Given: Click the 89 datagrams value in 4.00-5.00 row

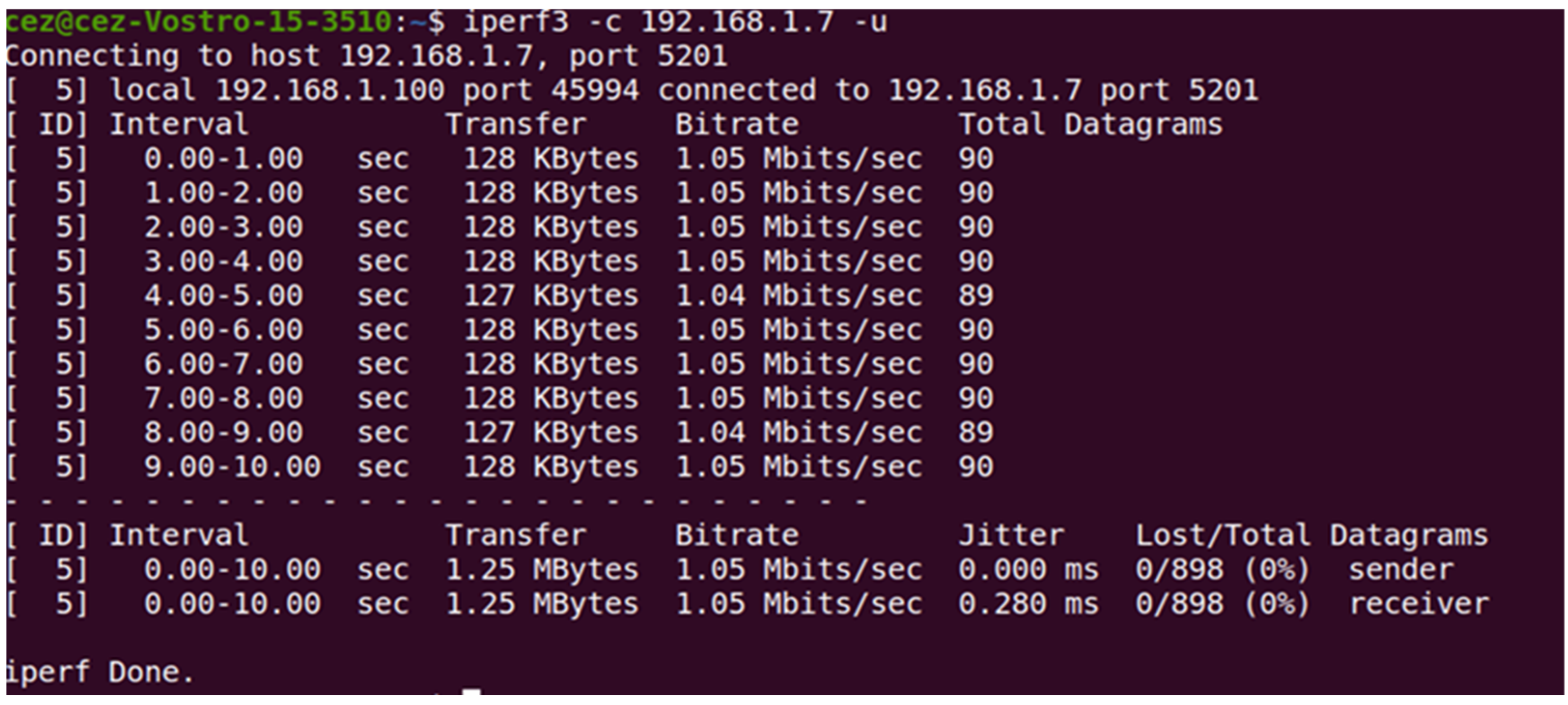Looking at the screenshot, I should [976, 296].
